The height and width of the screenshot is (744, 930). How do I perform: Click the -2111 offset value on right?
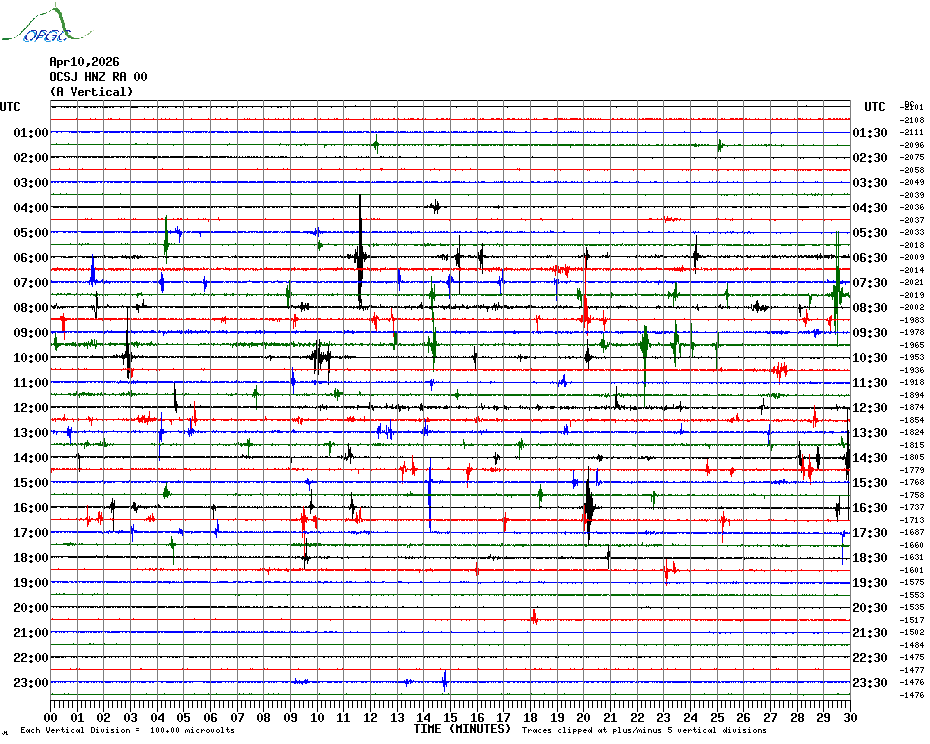912,133
